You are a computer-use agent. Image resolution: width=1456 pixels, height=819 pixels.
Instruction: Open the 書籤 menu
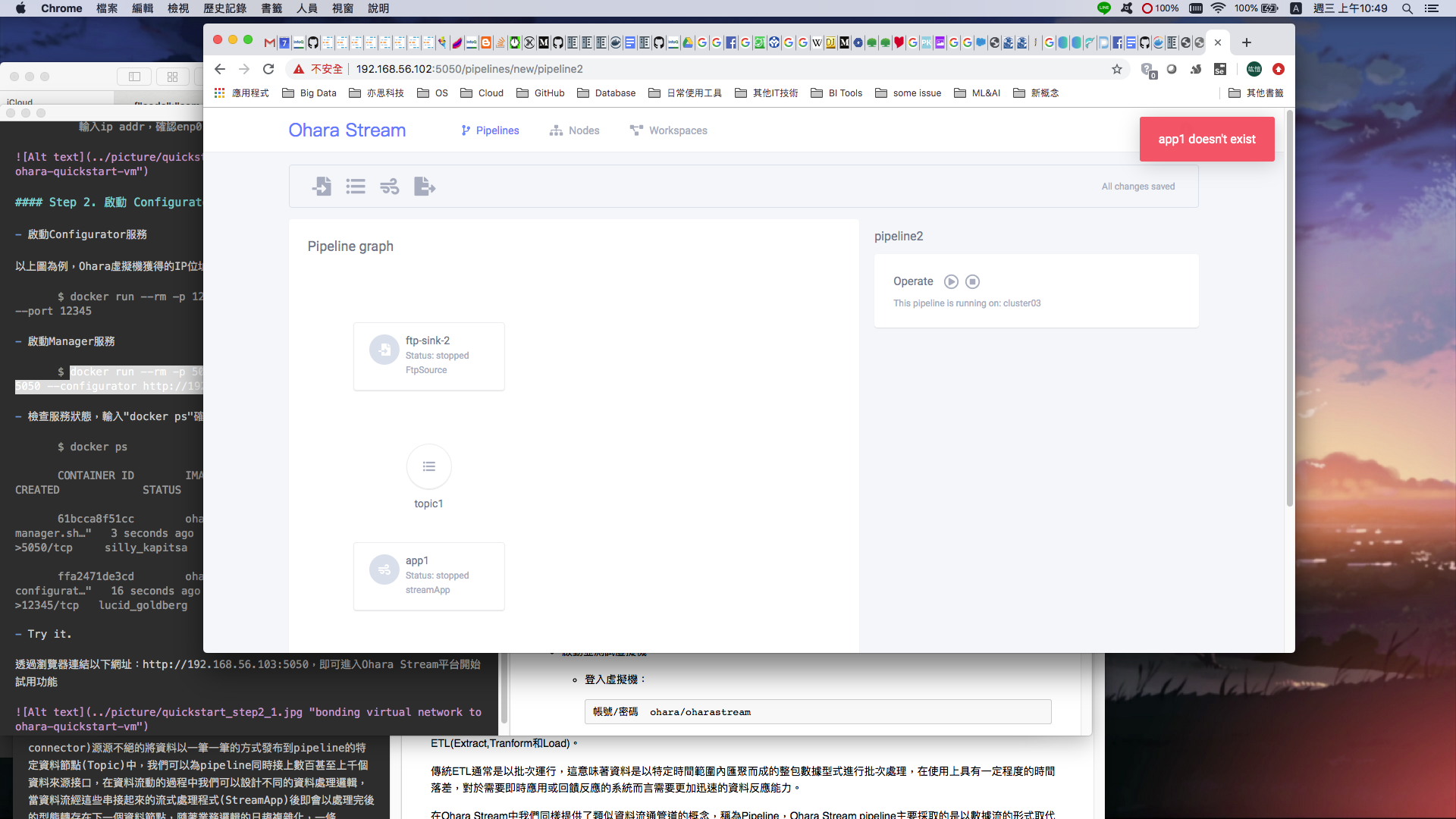point(271,8)
